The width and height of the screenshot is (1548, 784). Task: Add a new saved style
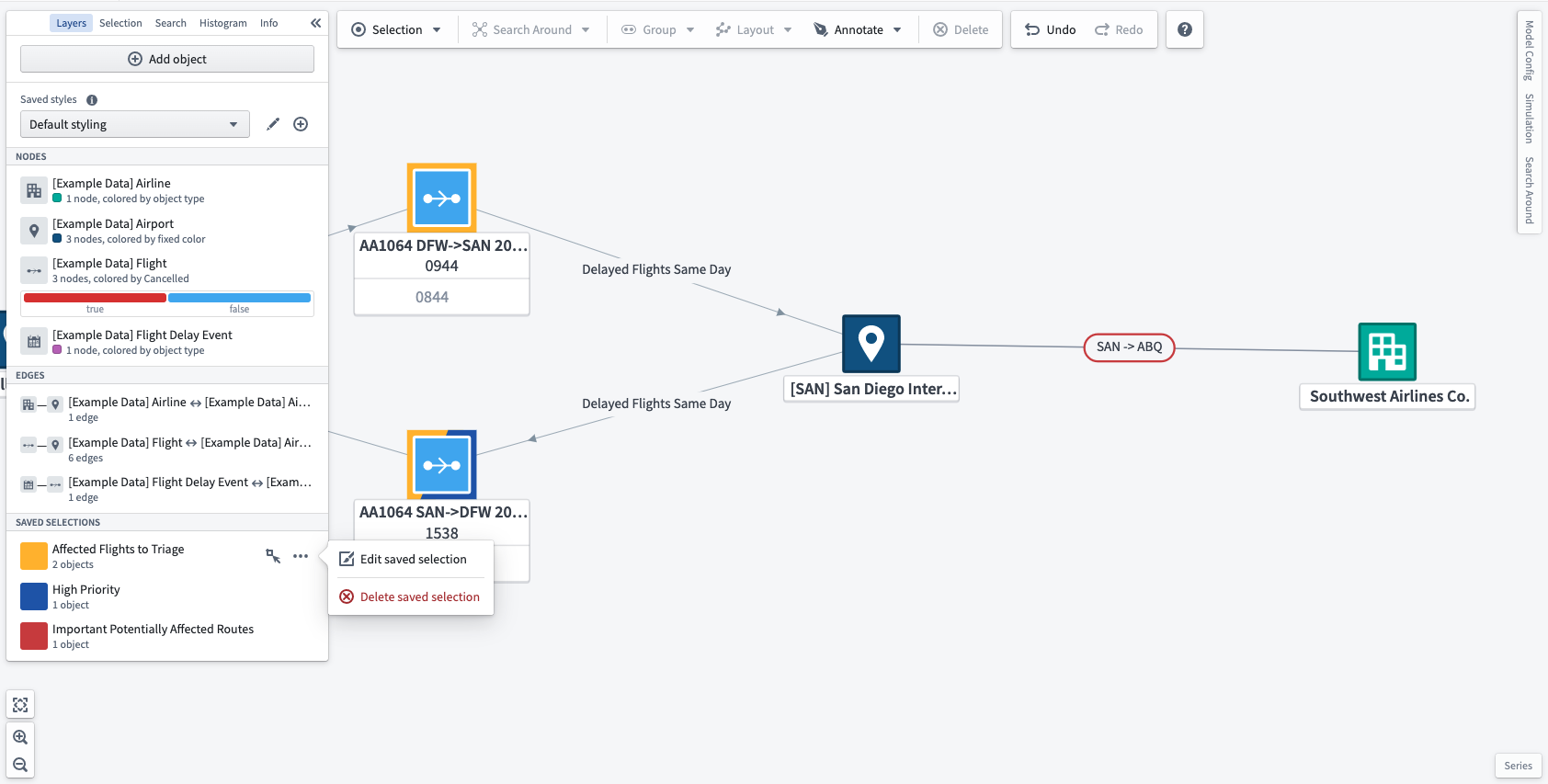point(301,124)
